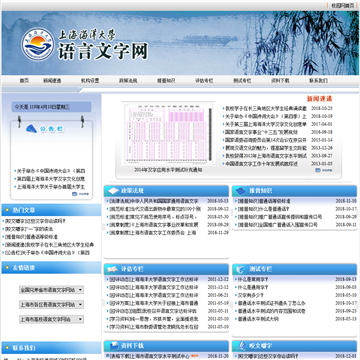Open the 上海市各区县语言文字网站 dropdown
This screenshot has height=360, width=360.
(51, 304)
